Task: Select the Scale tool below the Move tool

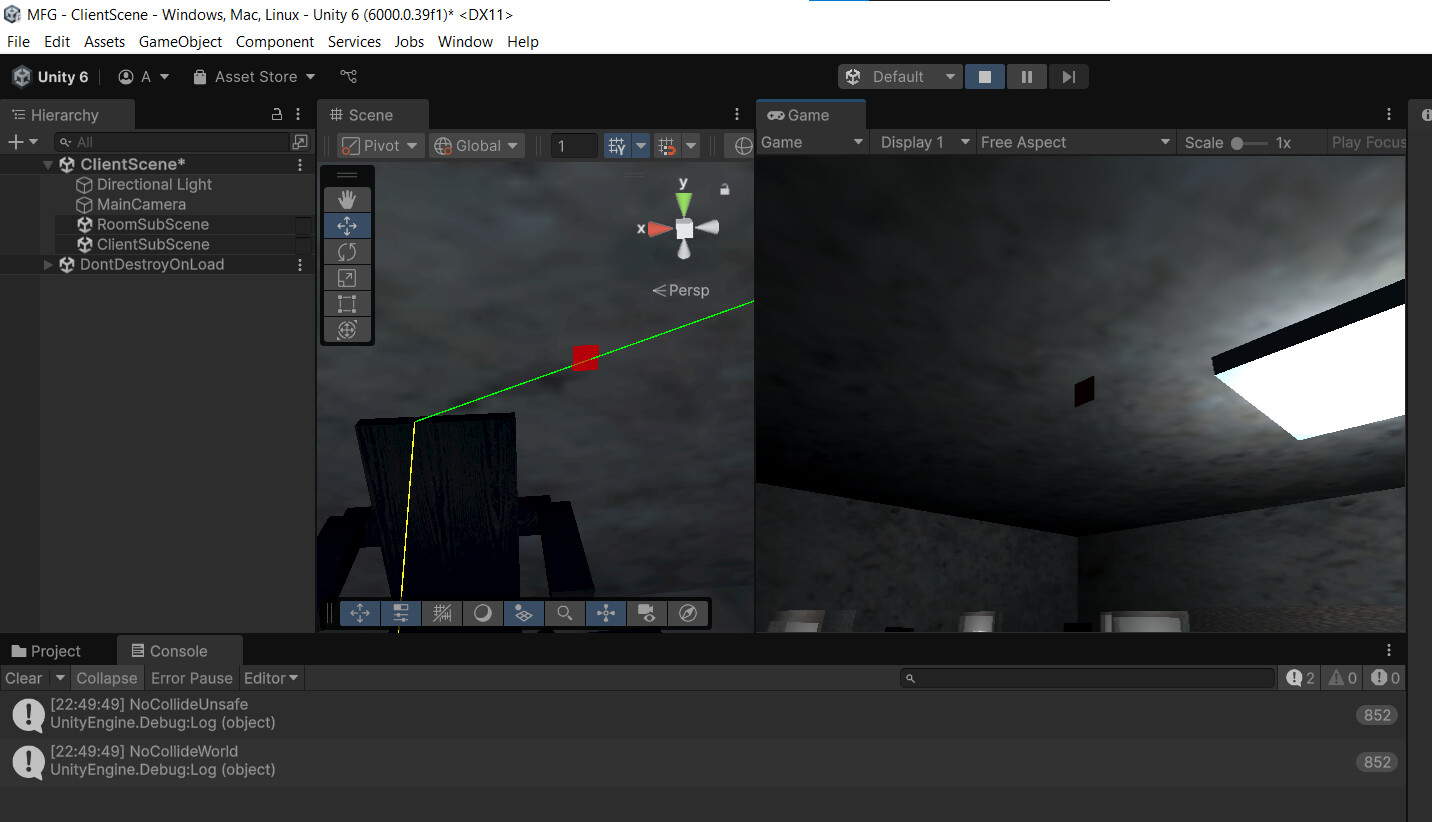Action: click(x=347, y=277)
